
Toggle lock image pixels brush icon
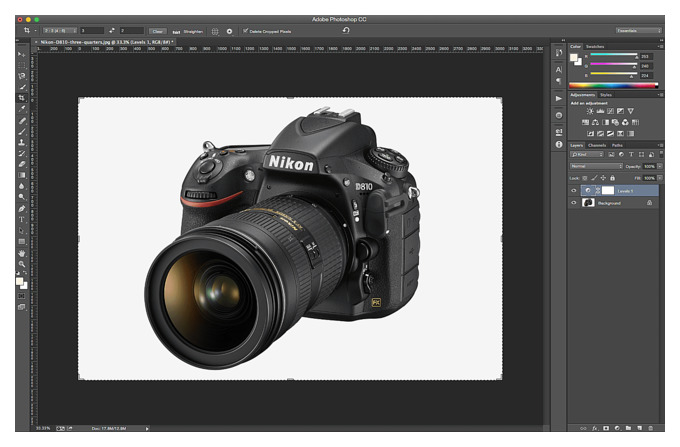594,178
